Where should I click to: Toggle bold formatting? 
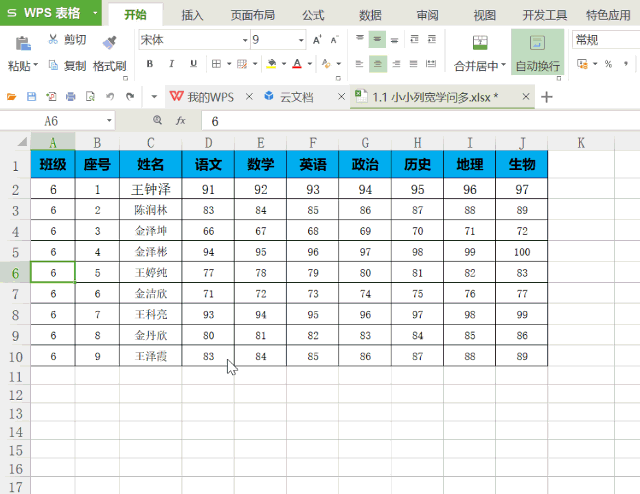[150, 64]
